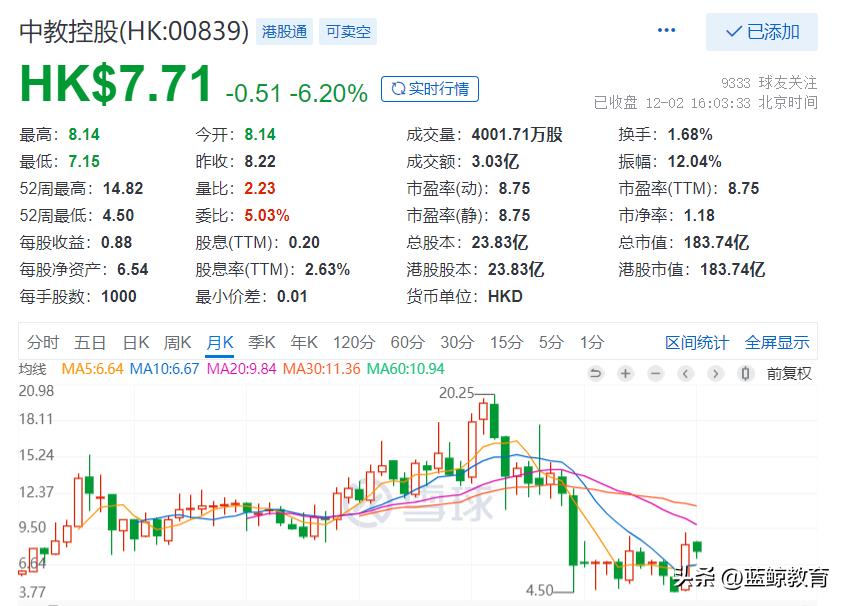847x606 pixels.
Task: Reset the chart view with the undo icon
Action: 596,374
